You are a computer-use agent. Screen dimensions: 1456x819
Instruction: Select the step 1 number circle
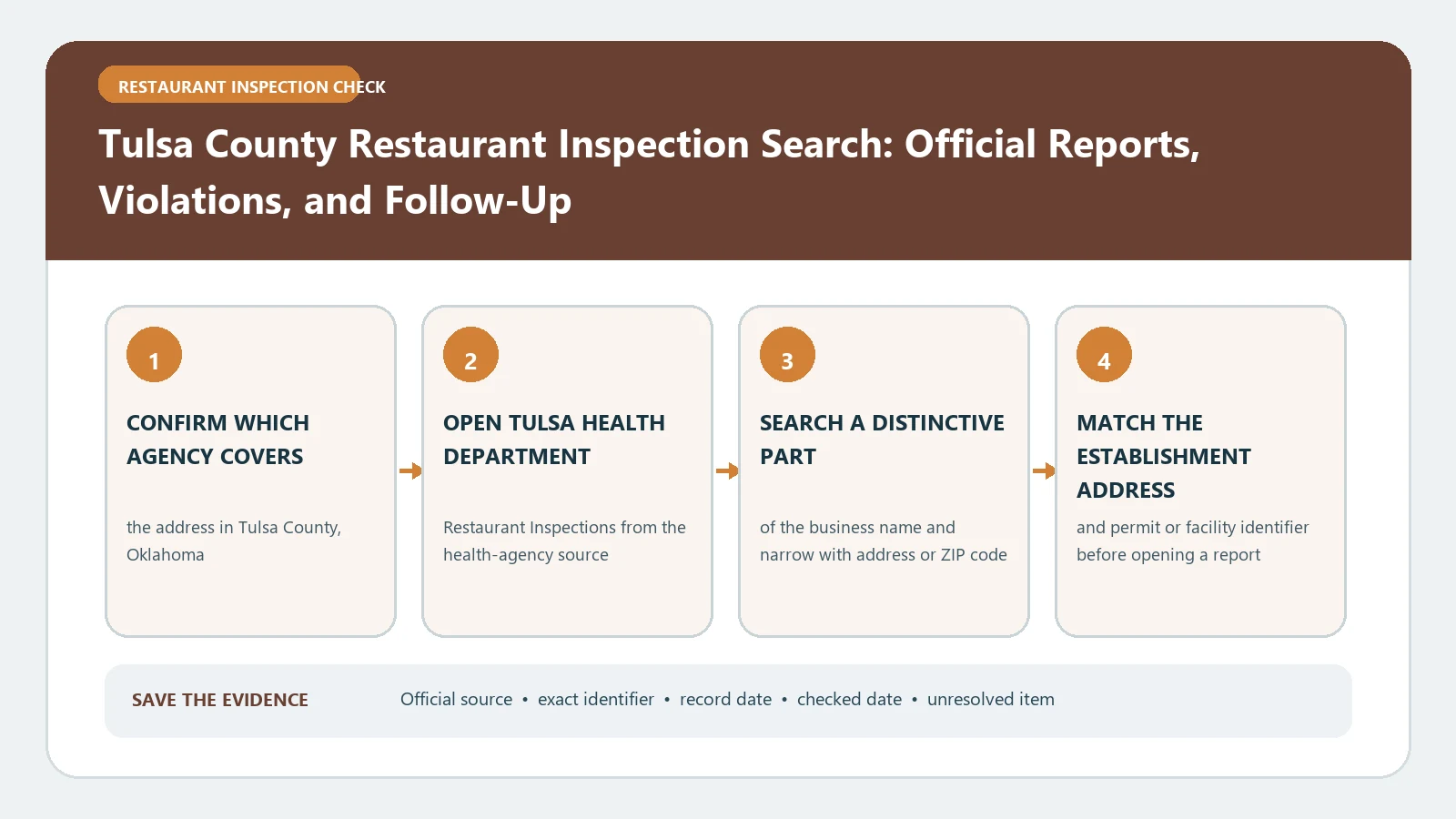tap(154, 355)
